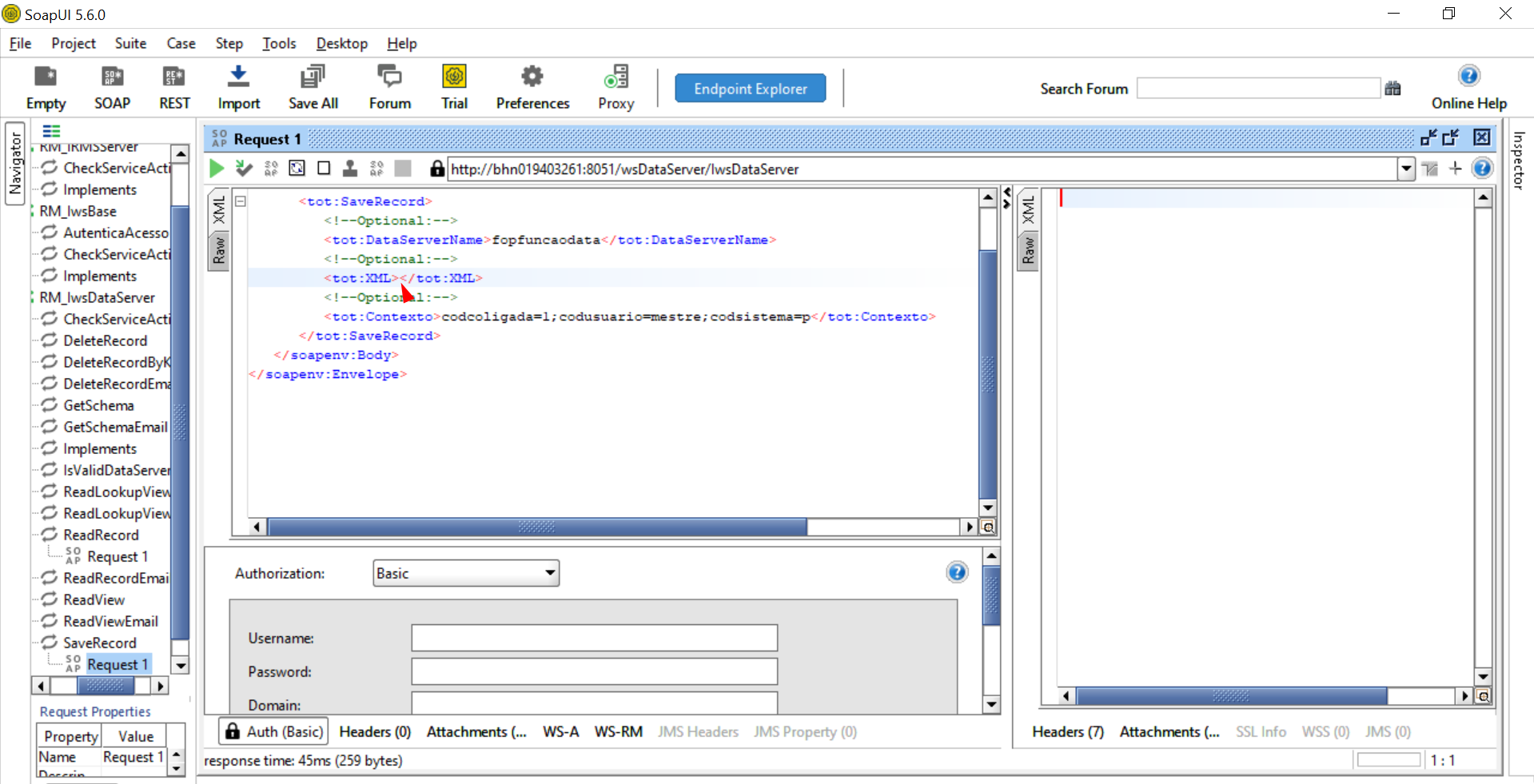This screenshot has height=784, width=1534.
Task: Collapse the SaveRecord XML fold marker
Action: (240, 201)
